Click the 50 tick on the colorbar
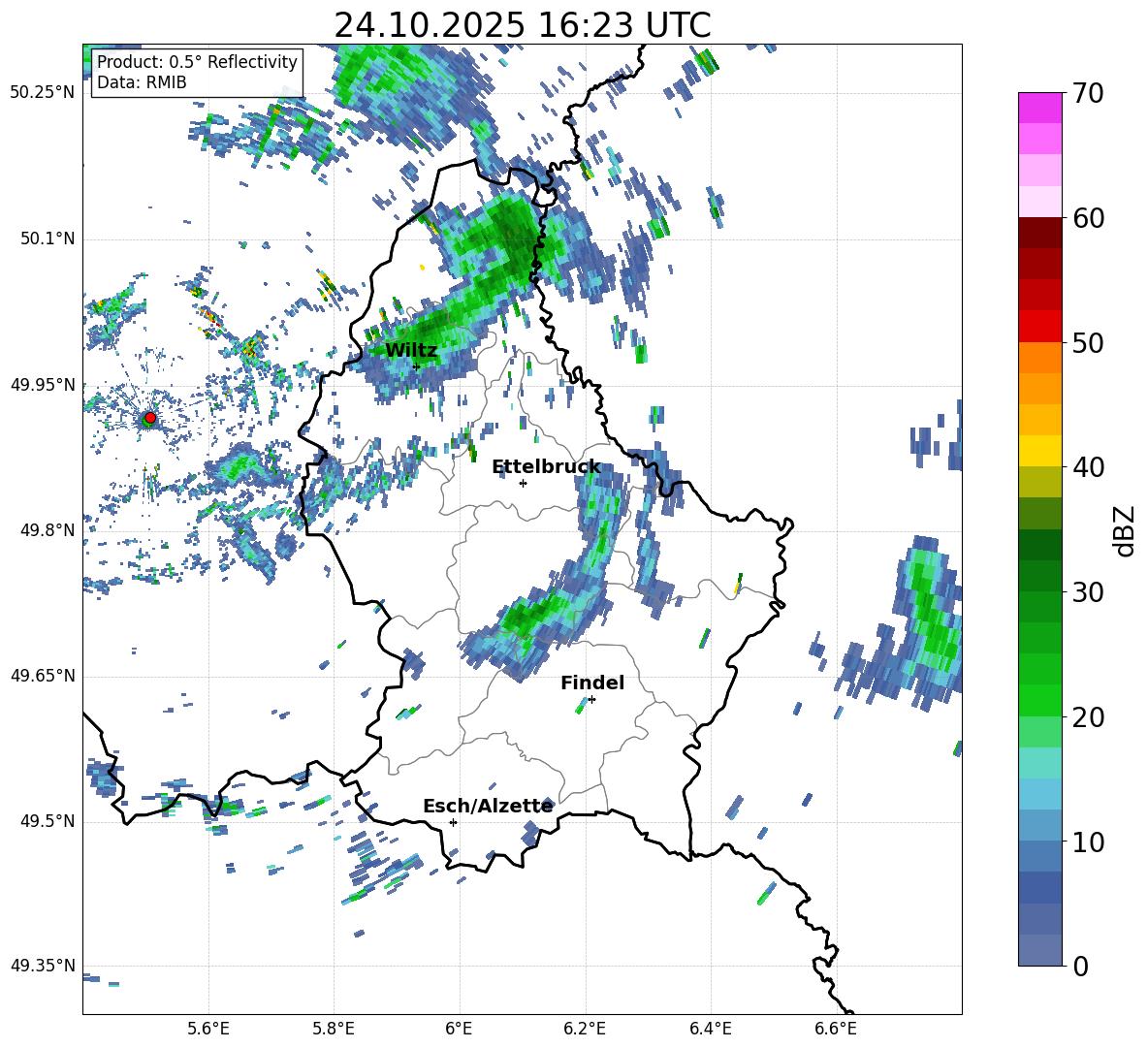1148x1048 pixels. pos(1089,342)
